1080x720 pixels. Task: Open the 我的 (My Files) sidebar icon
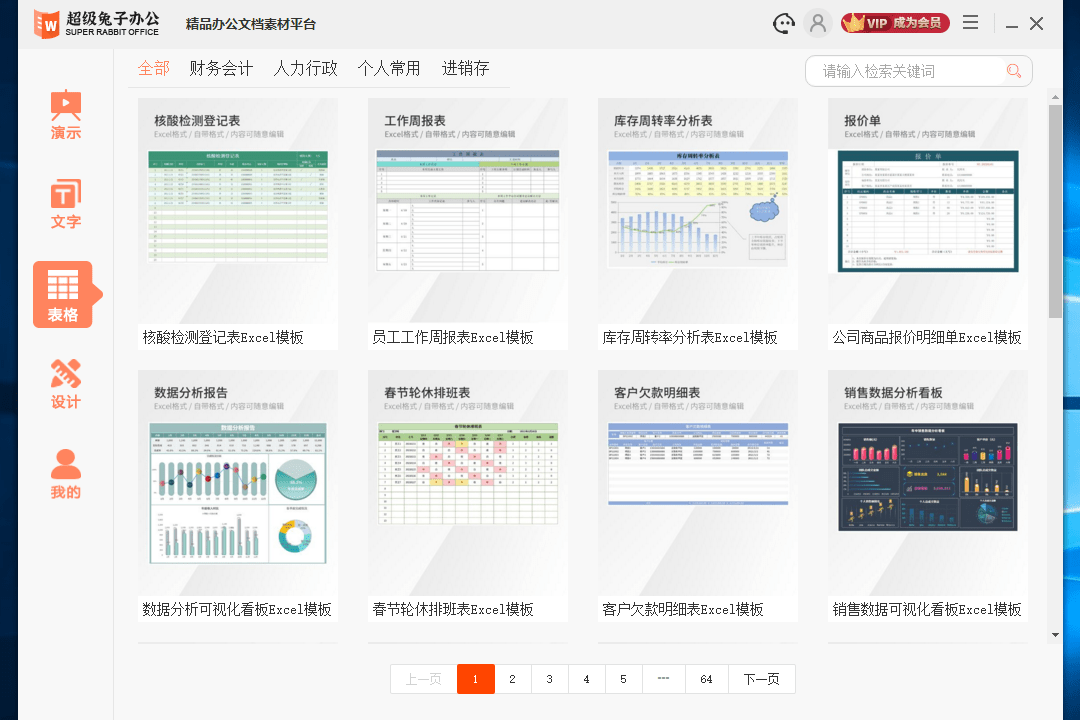[66, 473]
